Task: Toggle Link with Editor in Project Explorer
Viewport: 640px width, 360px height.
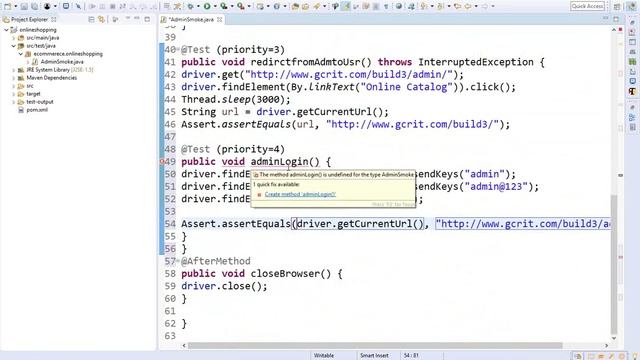Action: (x=101, y=19)
